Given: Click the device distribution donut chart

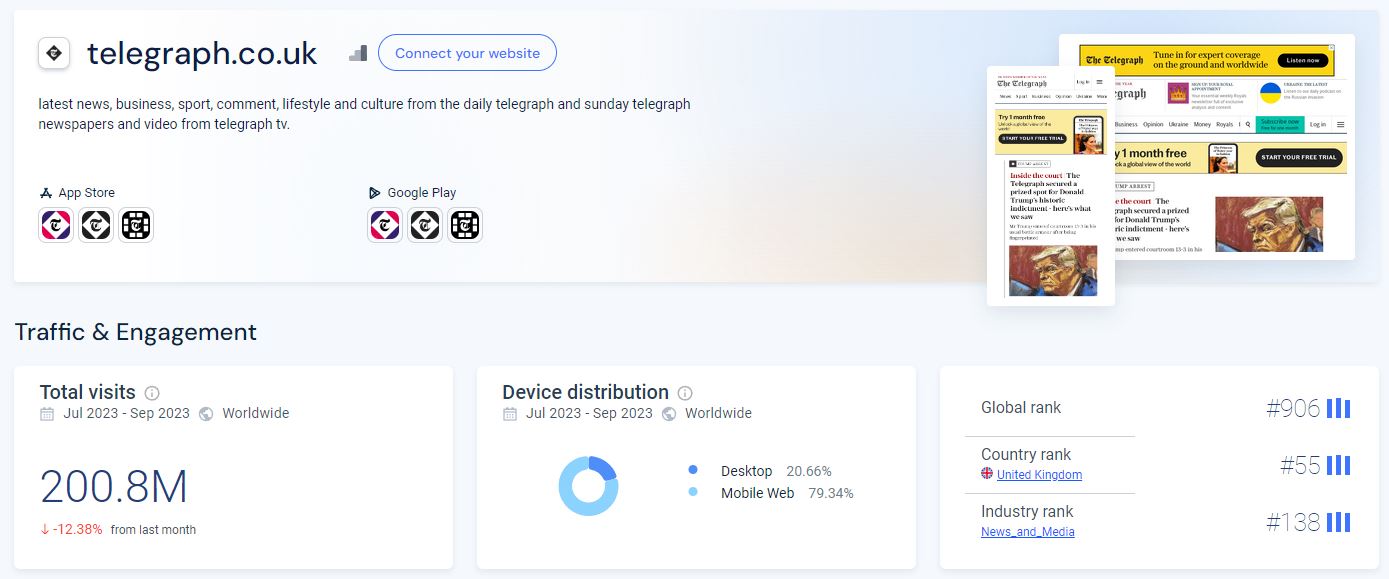Looking at the screenshot, I should coord(588,486).
